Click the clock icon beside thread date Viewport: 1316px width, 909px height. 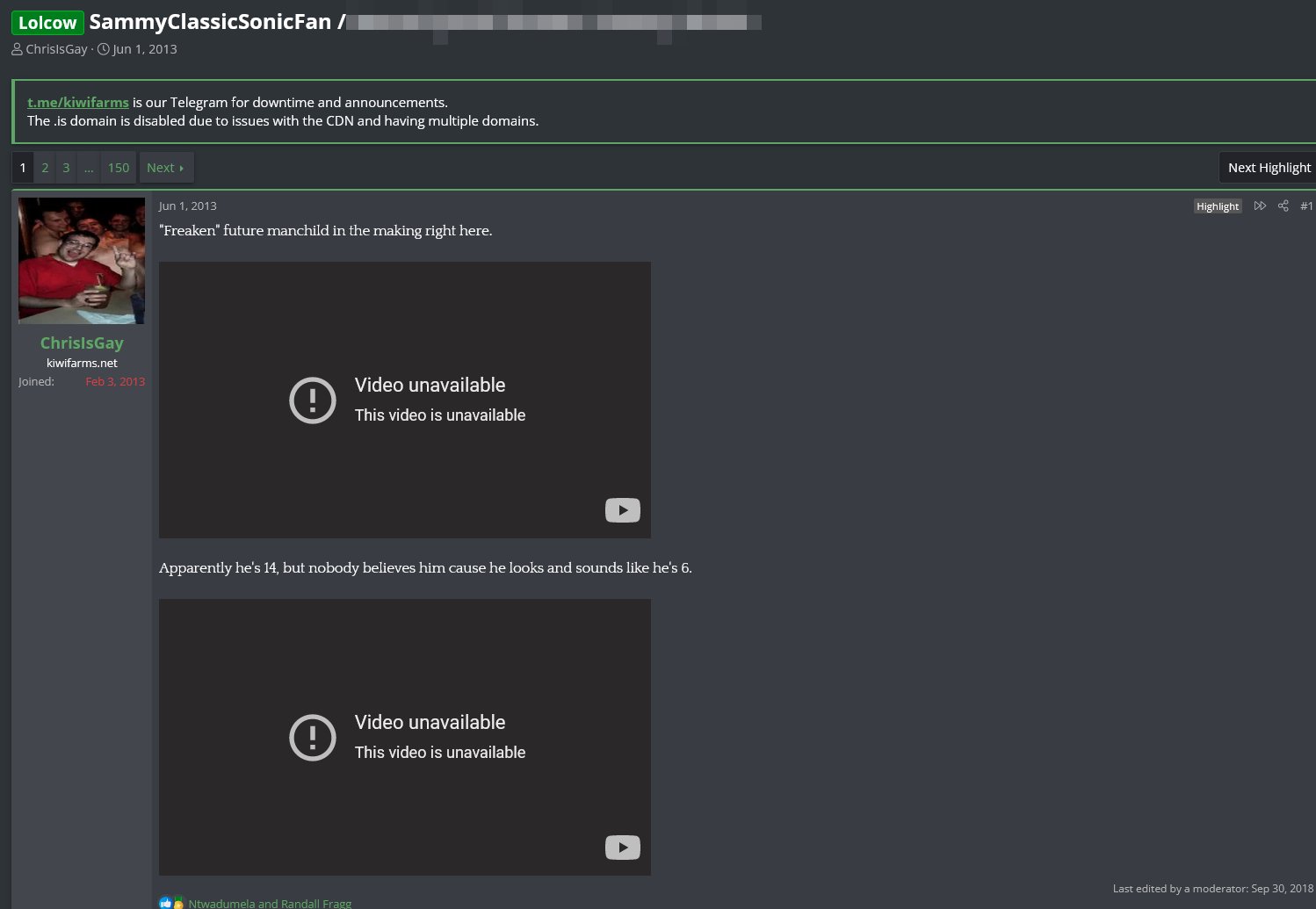click(104, 49)
